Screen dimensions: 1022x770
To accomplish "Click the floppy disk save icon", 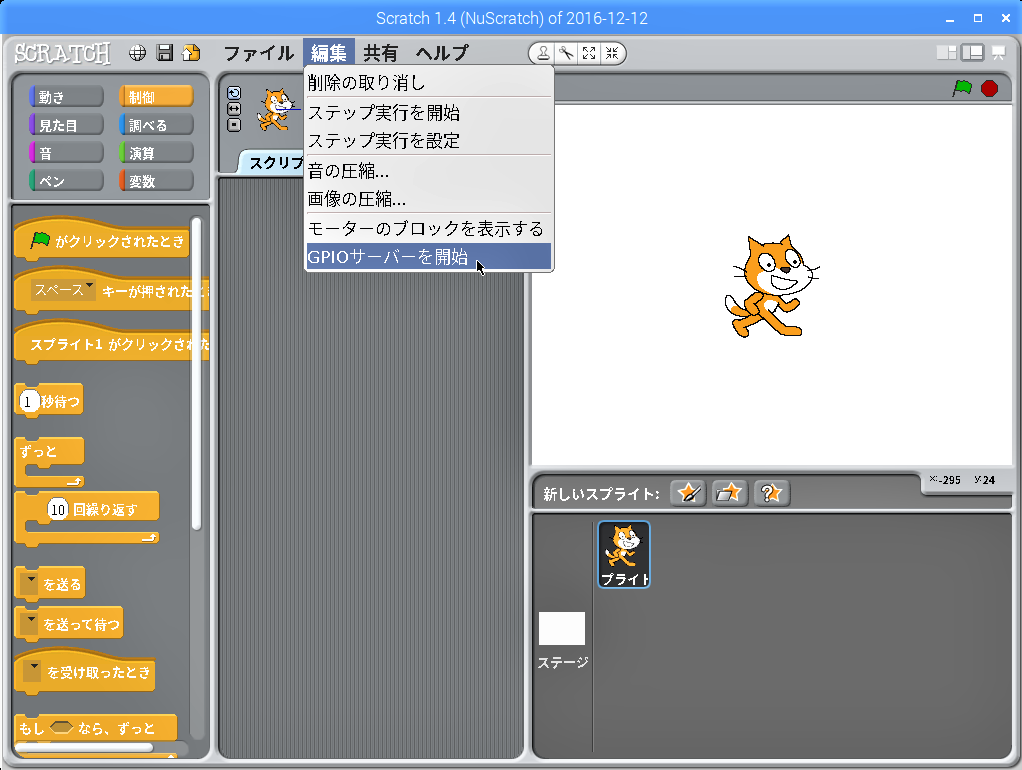I will 165,53.
